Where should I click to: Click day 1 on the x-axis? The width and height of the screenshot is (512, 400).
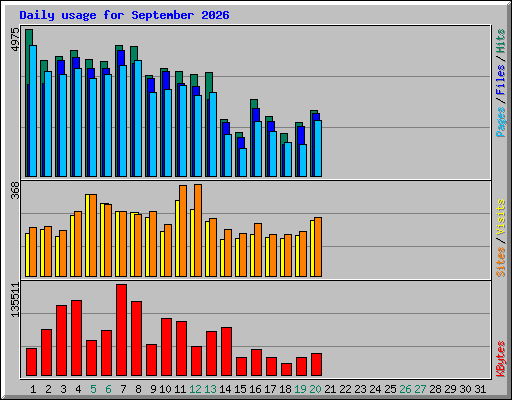click(x=33, y=389)
